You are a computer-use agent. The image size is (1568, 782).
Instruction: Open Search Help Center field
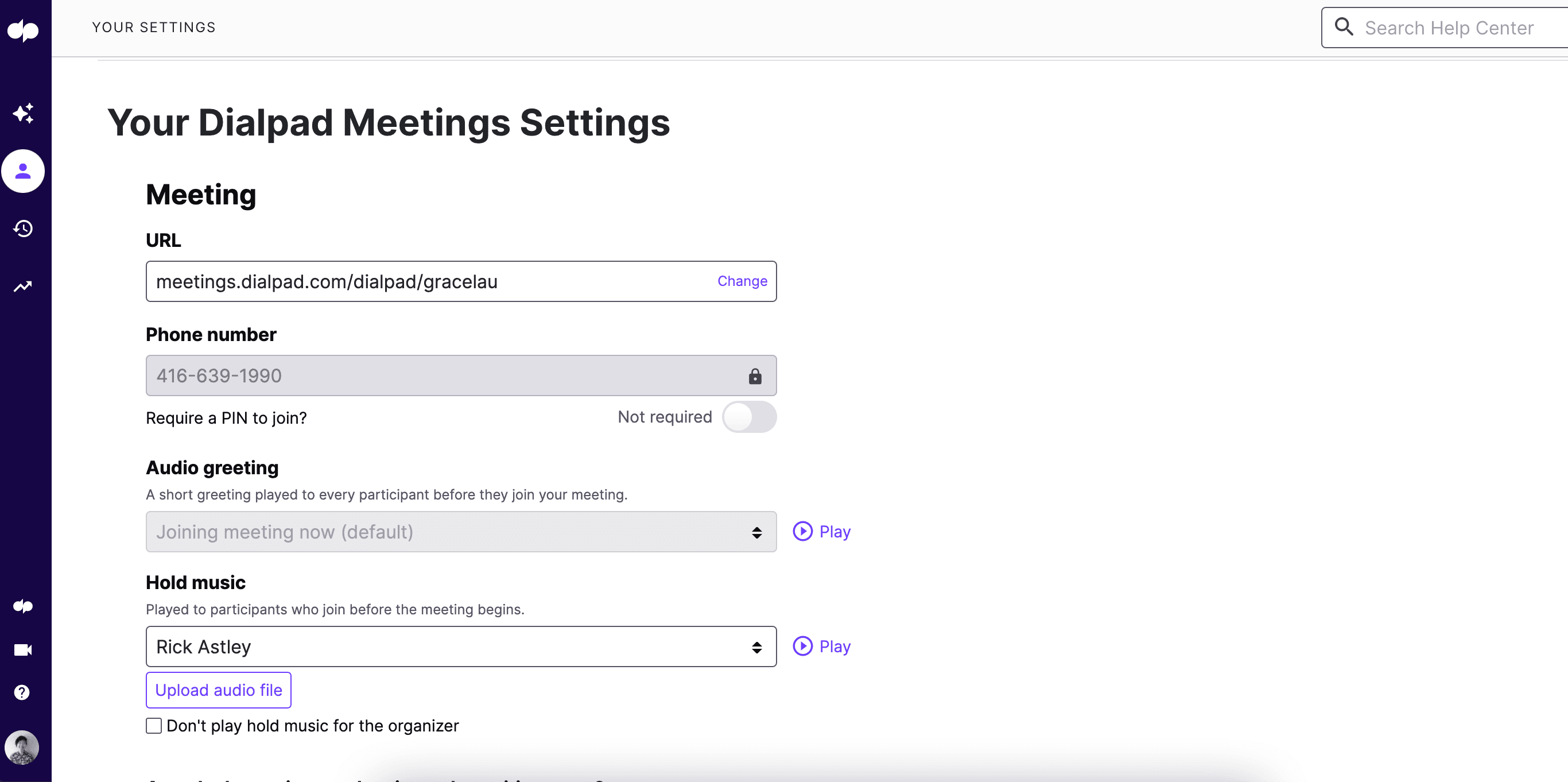pos(1452,27)
